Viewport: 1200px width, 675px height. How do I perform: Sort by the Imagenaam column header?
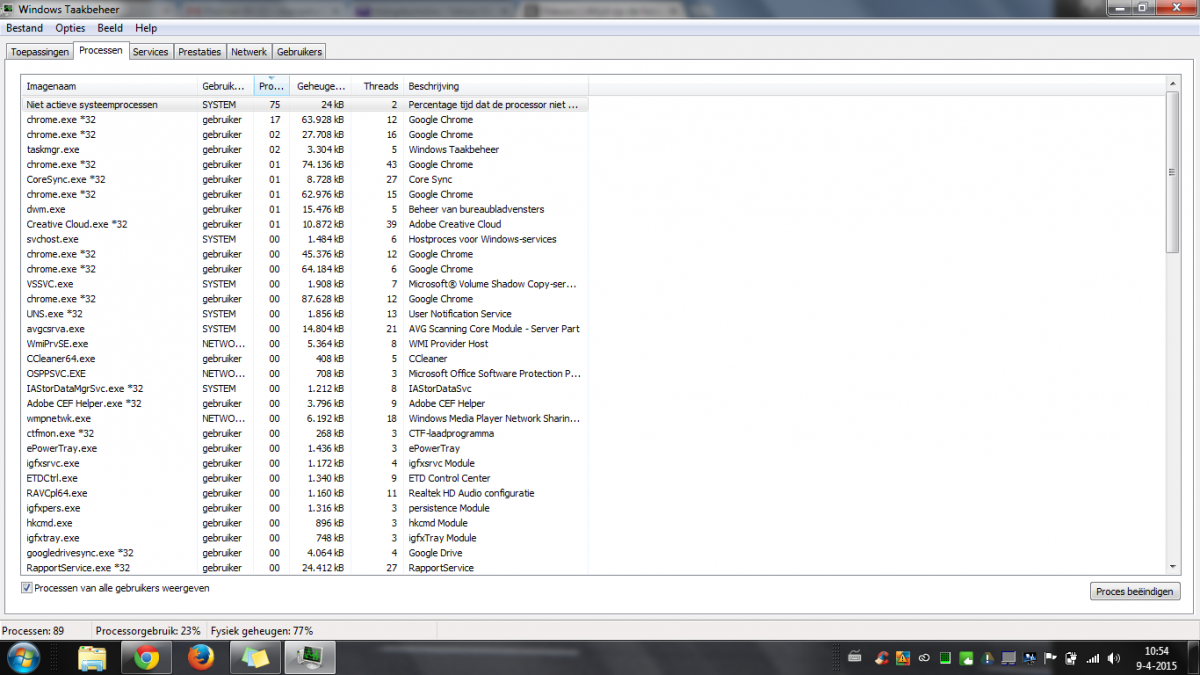point(110,86)
